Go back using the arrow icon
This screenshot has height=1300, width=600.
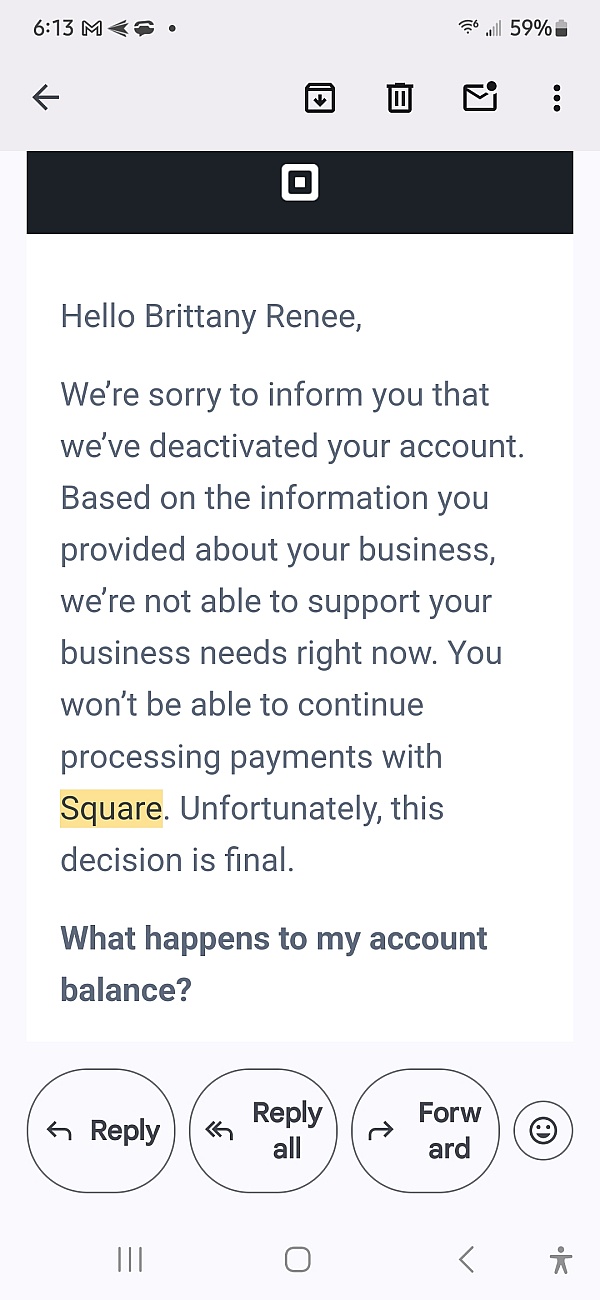pos(46,97)
